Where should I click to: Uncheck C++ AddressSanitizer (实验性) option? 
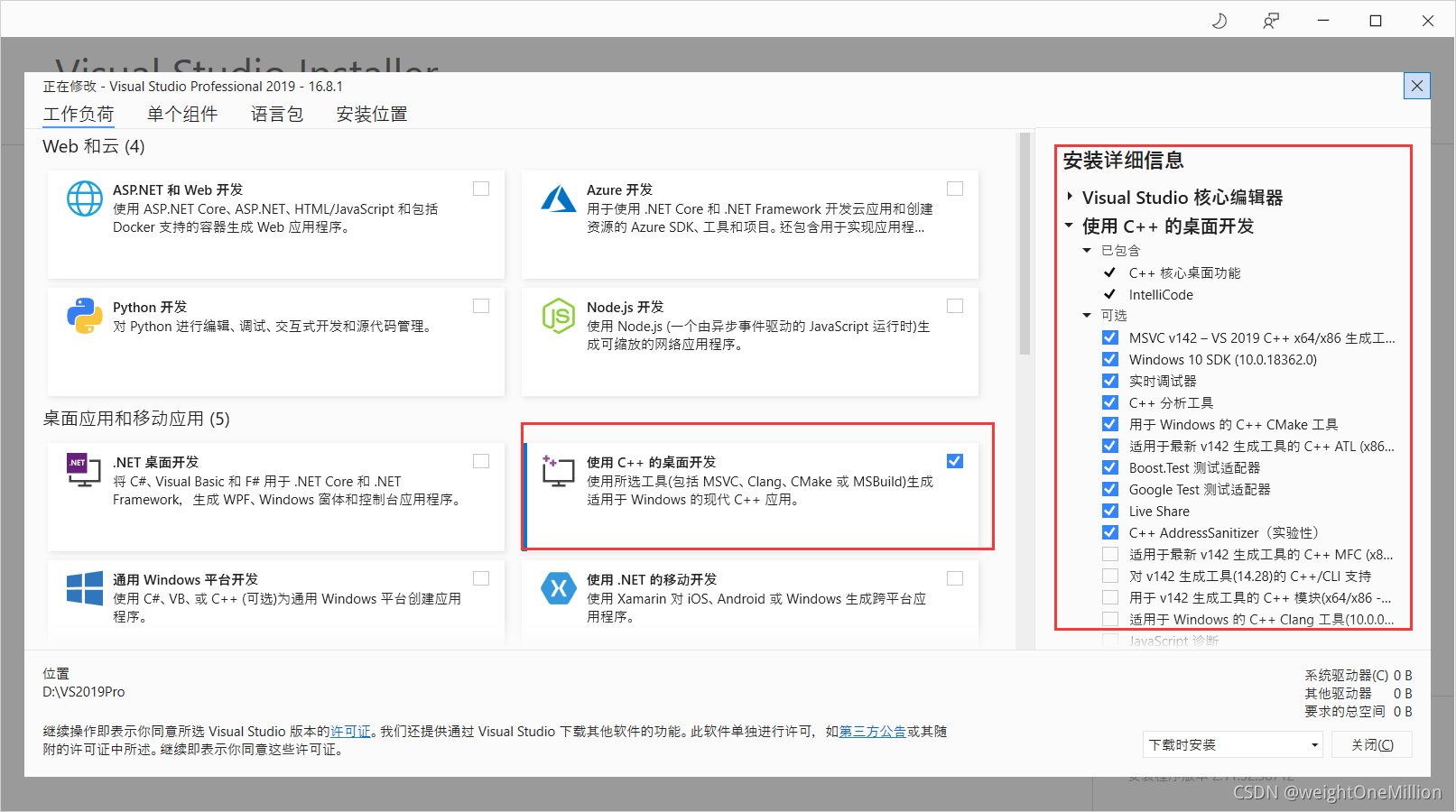click(x=1110, y=532)
